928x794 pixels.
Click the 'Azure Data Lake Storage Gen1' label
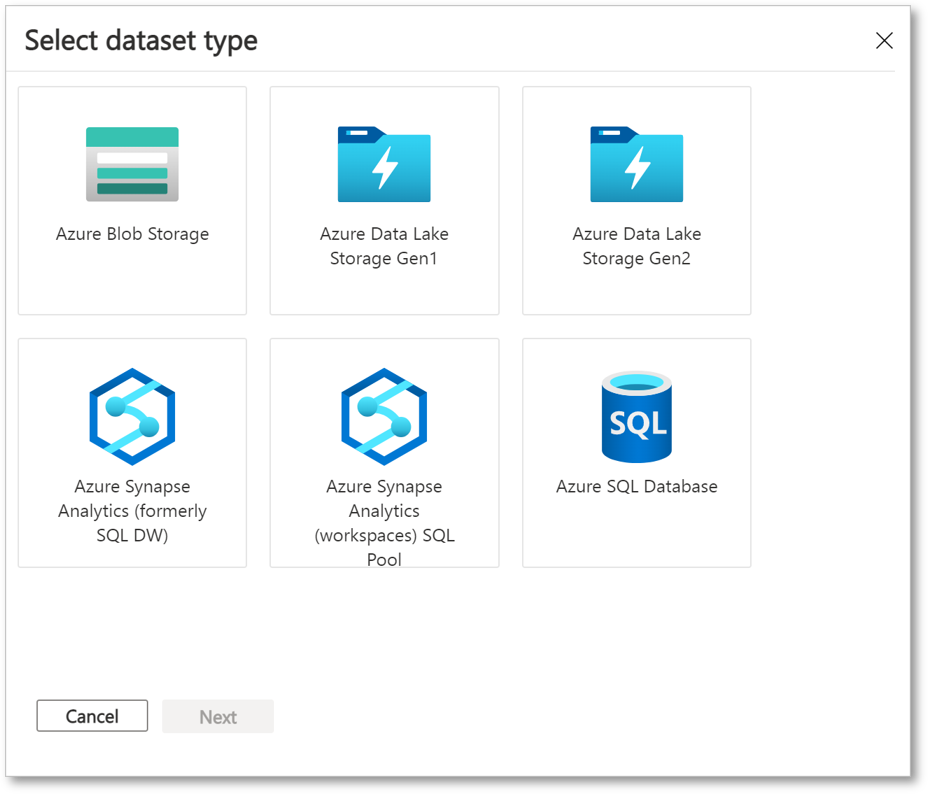pyautogui.click(x=384, y=246)
